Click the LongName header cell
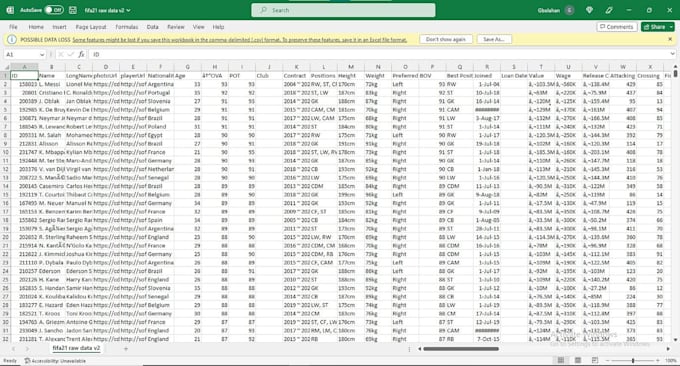This screenshot has width=680, height=366. (79, 75)
